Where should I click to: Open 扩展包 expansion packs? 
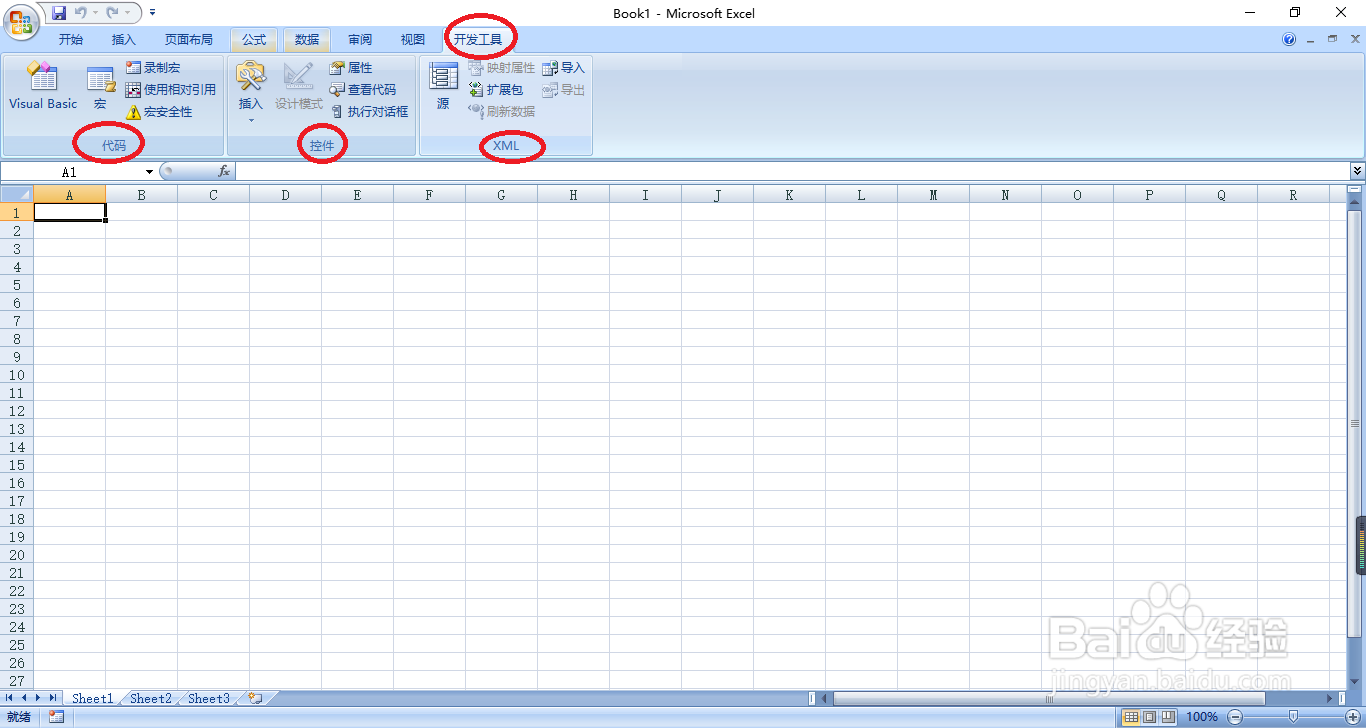pos(496,90)
